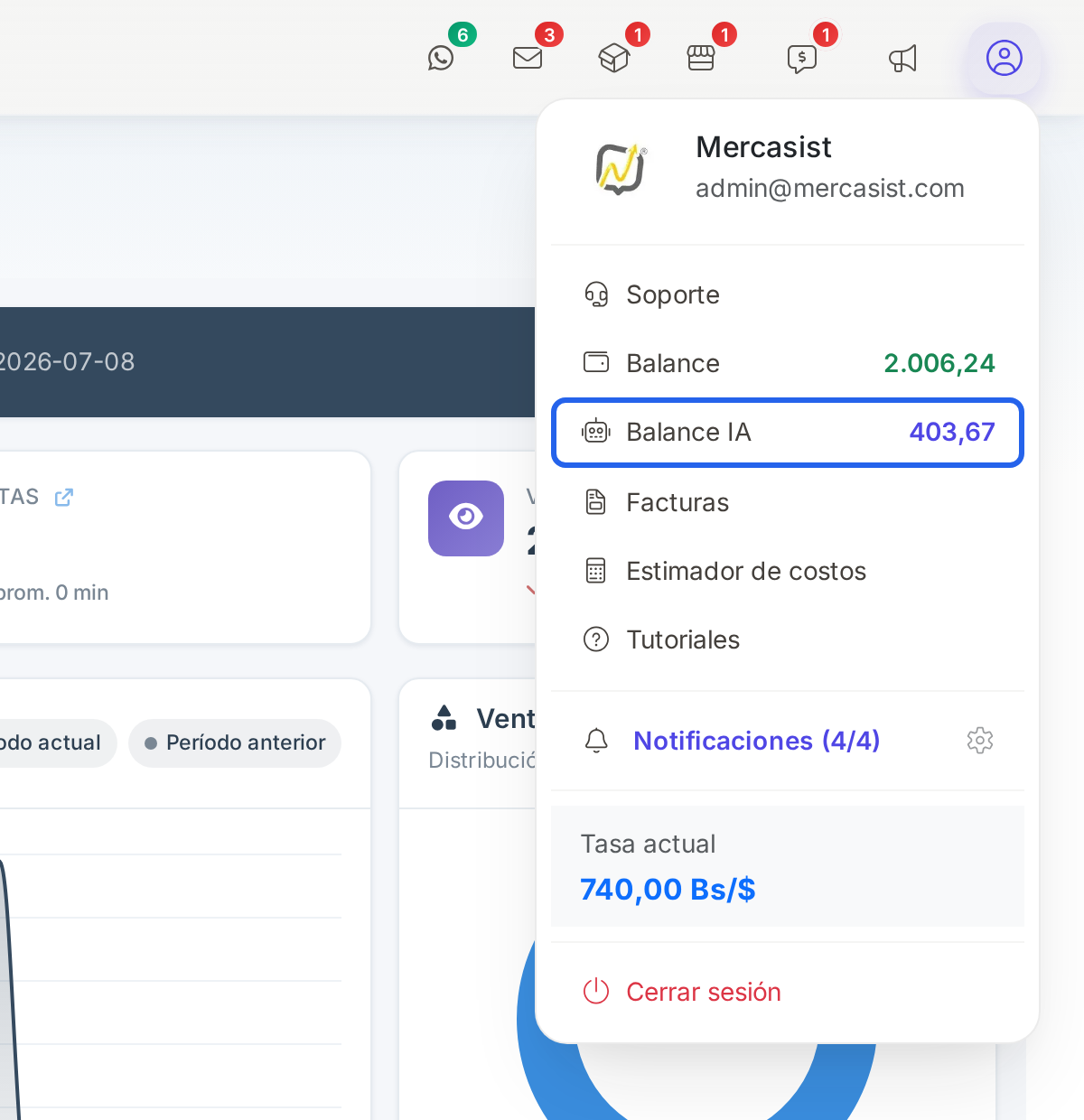This screenshot has width=1084, height=1120.
Task: Toggle the user profile avatar menu
Action: (1004, 58)
